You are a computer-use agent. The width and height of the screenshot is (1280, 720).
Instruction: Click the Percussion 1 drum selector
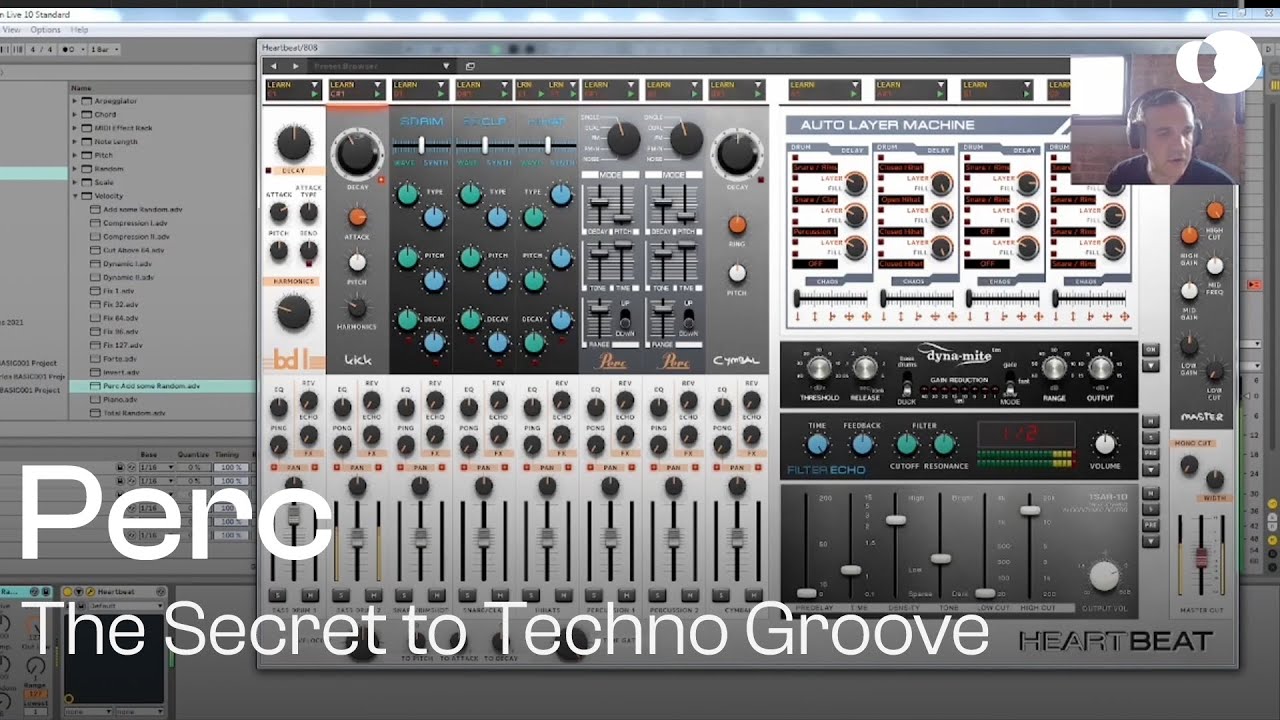pyautogui.click(x=817, y=232)
